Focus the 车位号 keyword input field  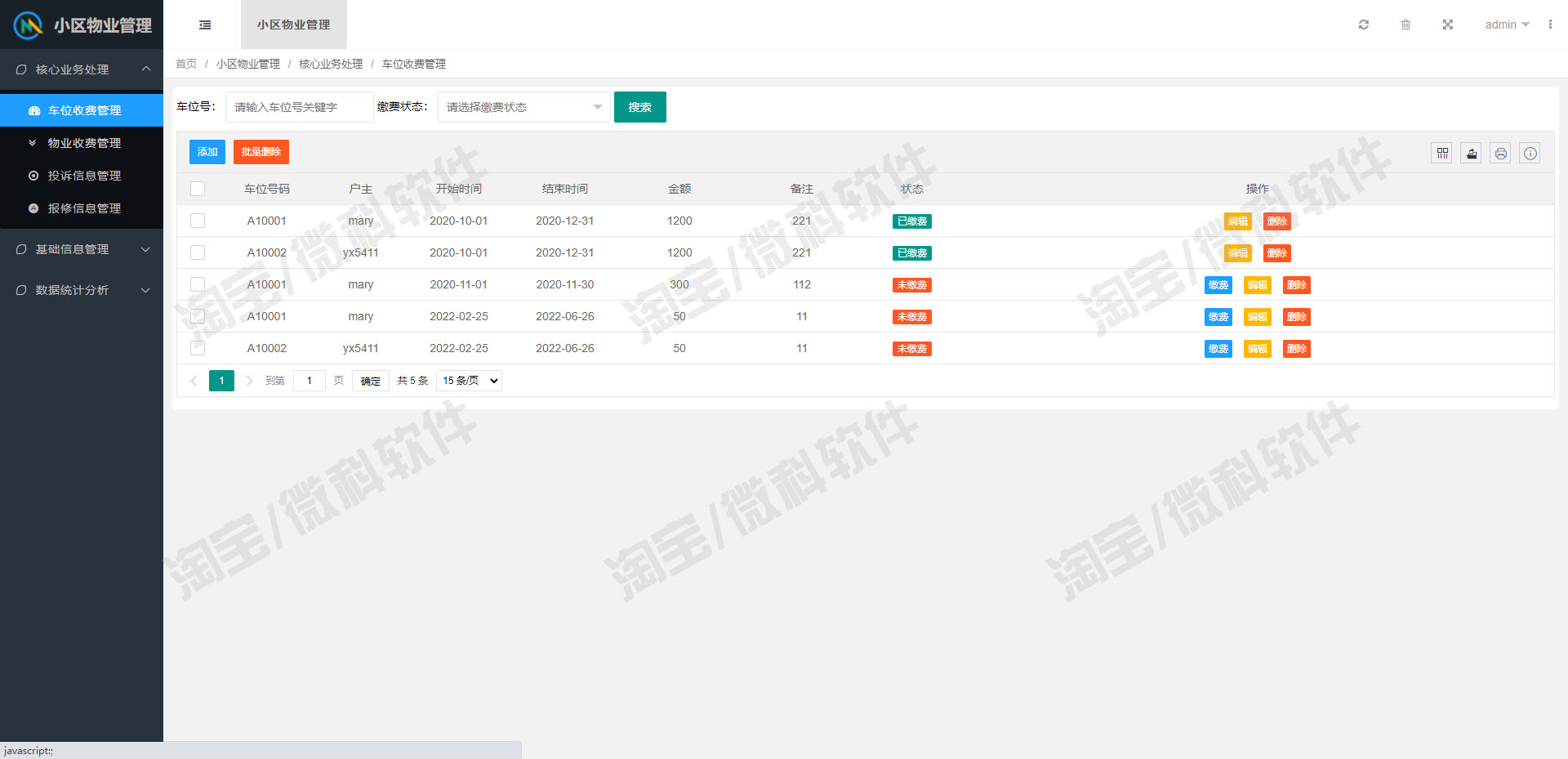(x=300, y=107)
